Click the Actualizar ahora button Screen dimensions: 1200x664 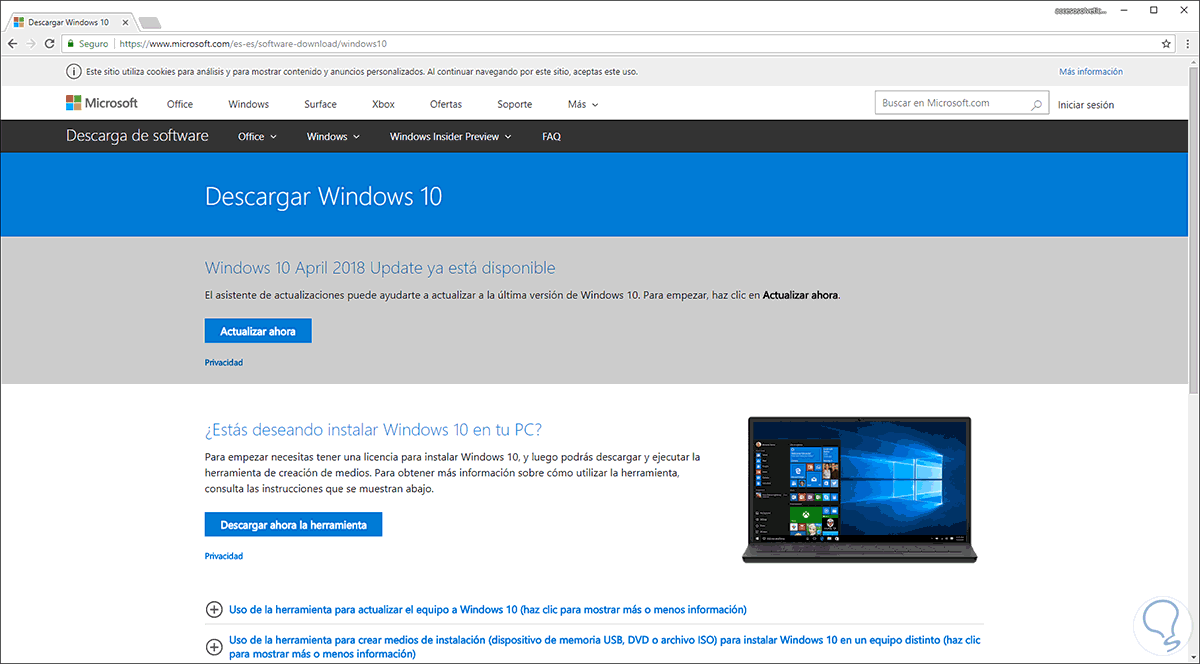[258, 331]
